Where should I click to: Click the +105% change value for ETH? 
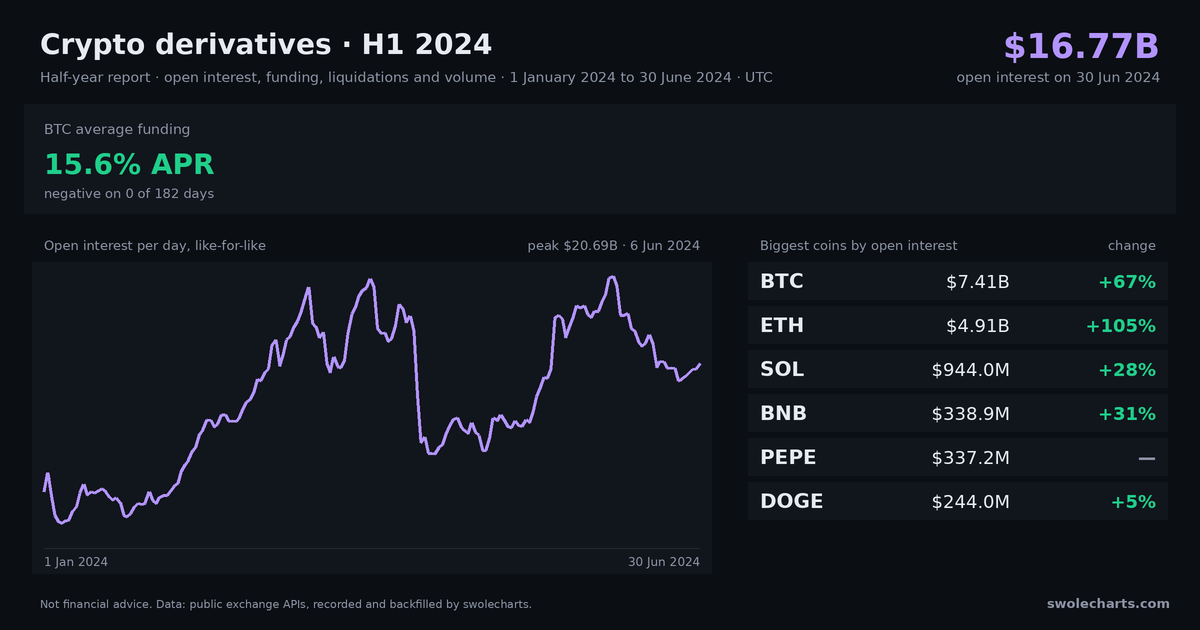pos(1121,326)
